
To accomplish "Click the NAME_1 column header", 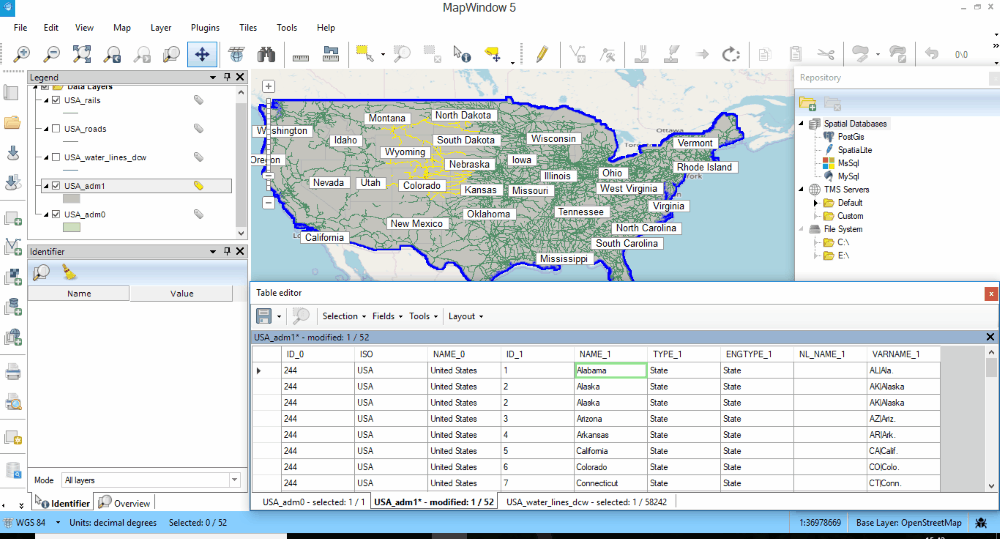I will (610, 354).
